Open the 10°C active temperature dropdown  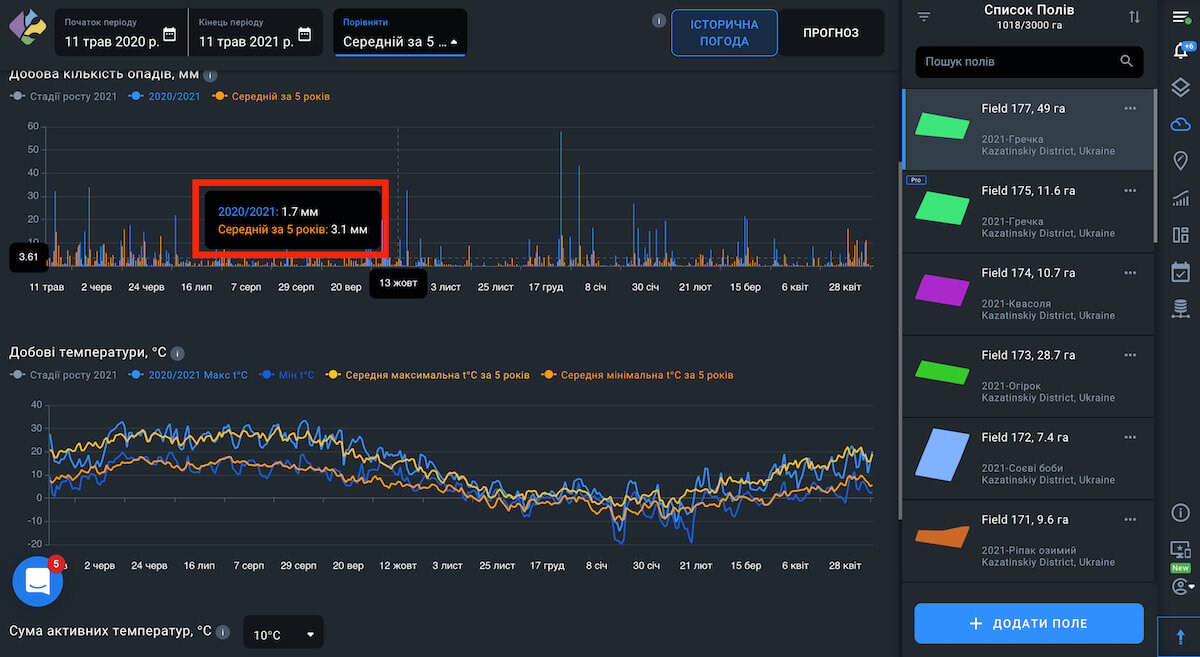(283, 634)
